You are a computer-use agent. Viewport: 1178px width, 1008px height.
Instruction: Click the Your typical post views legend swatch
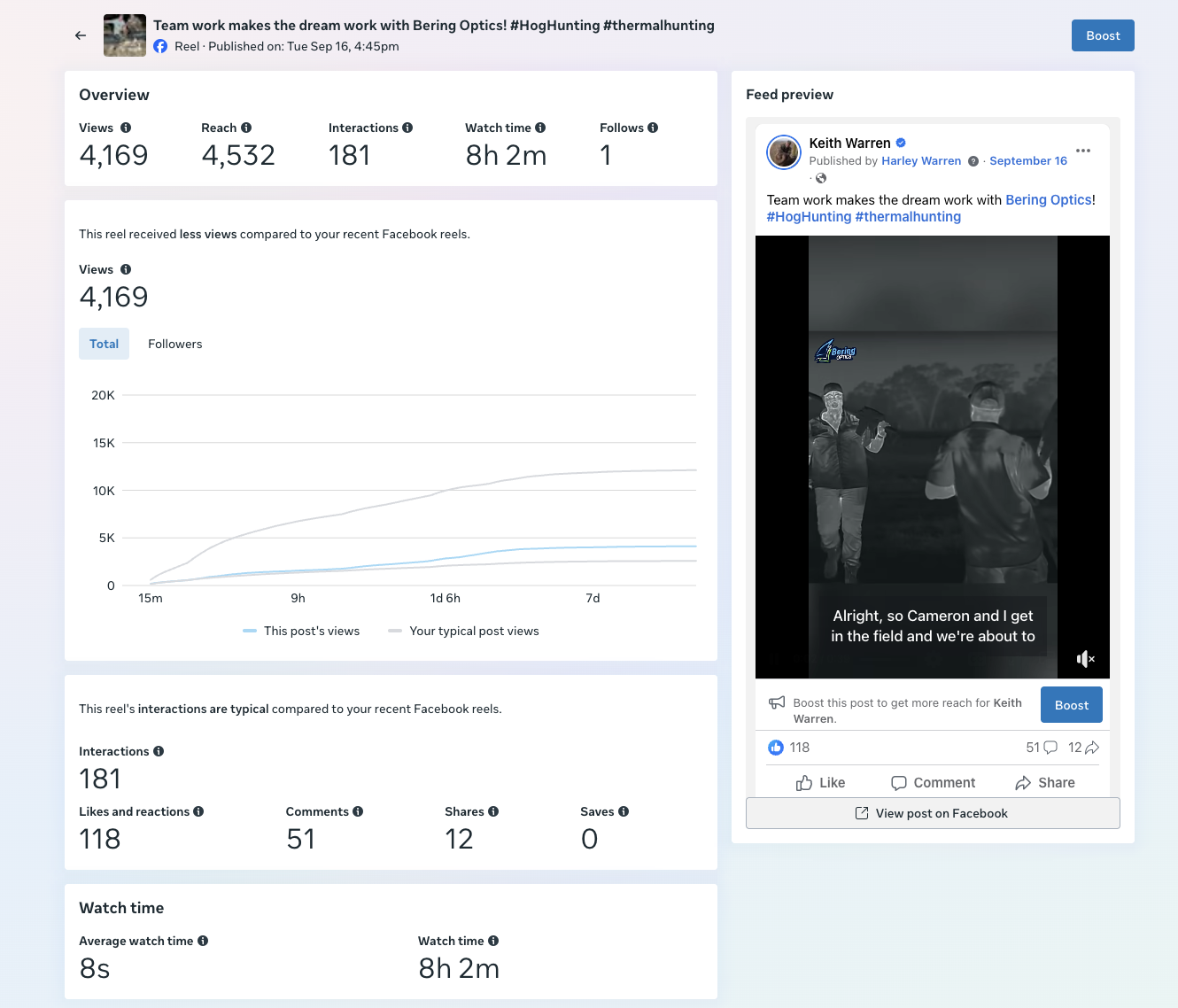pyautogui.click(x=395, y=632)
